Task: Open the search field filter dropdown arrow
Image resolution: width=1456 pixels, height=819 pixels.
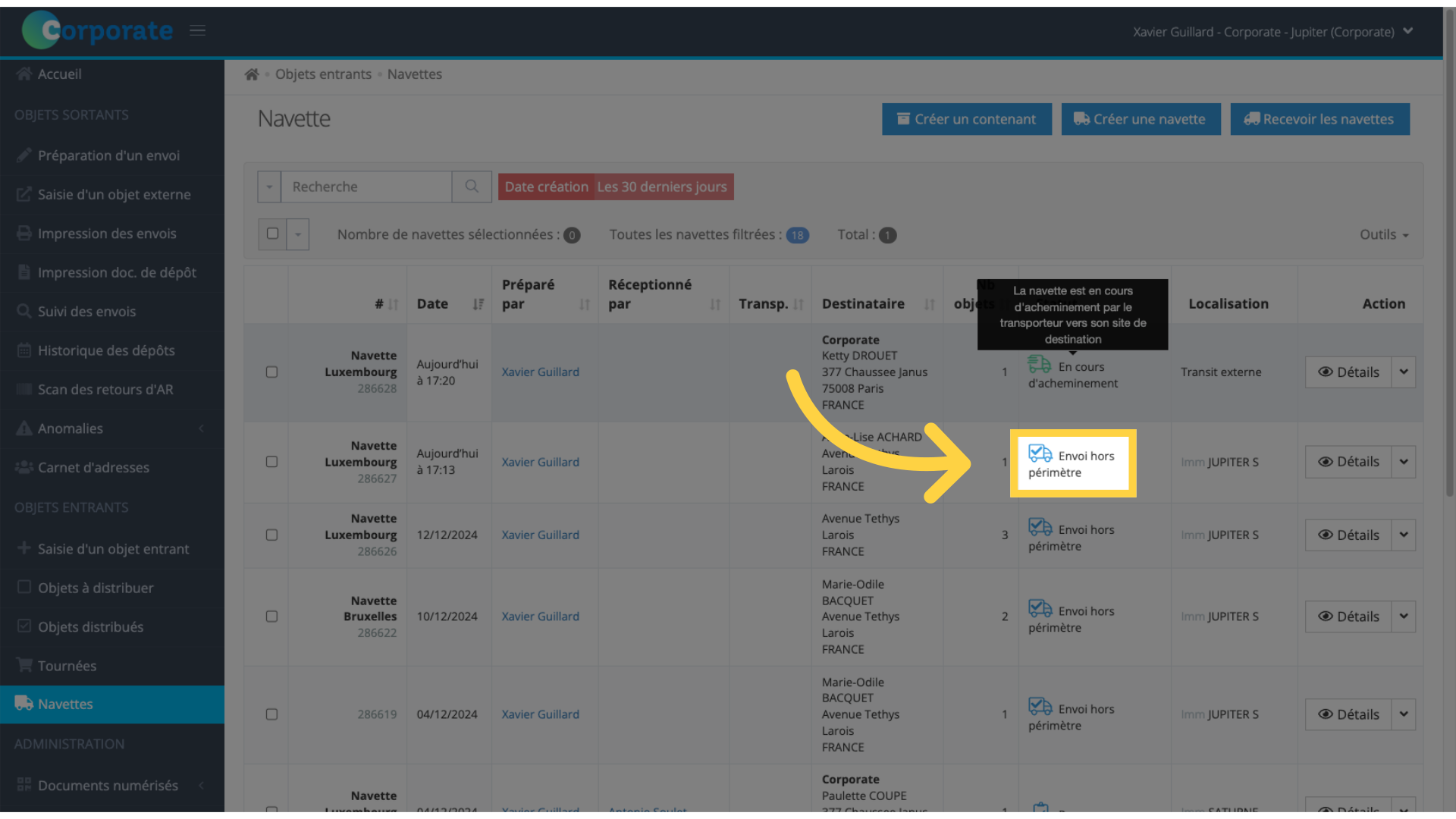Action: (269, 187)
